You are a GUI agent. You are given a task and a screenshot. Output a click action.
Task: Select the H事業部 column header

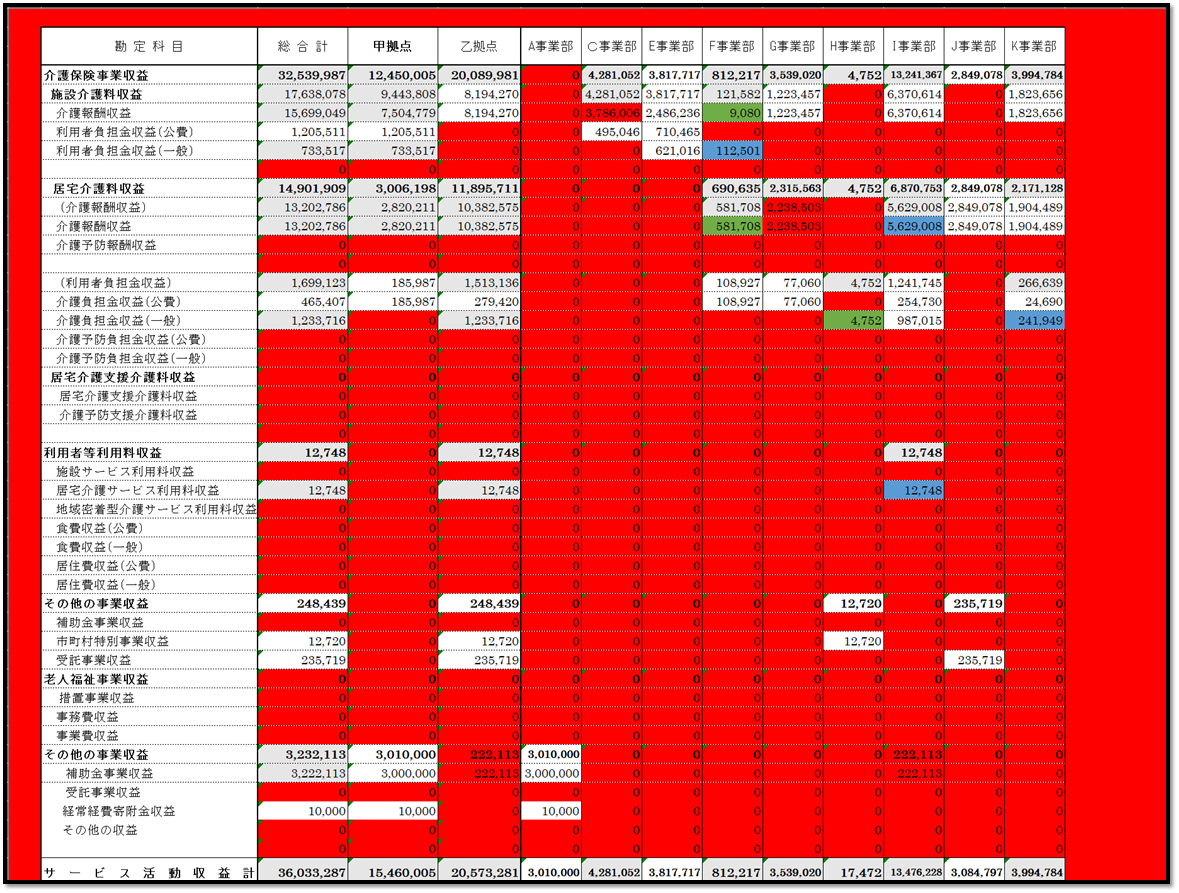coord(853,47)
